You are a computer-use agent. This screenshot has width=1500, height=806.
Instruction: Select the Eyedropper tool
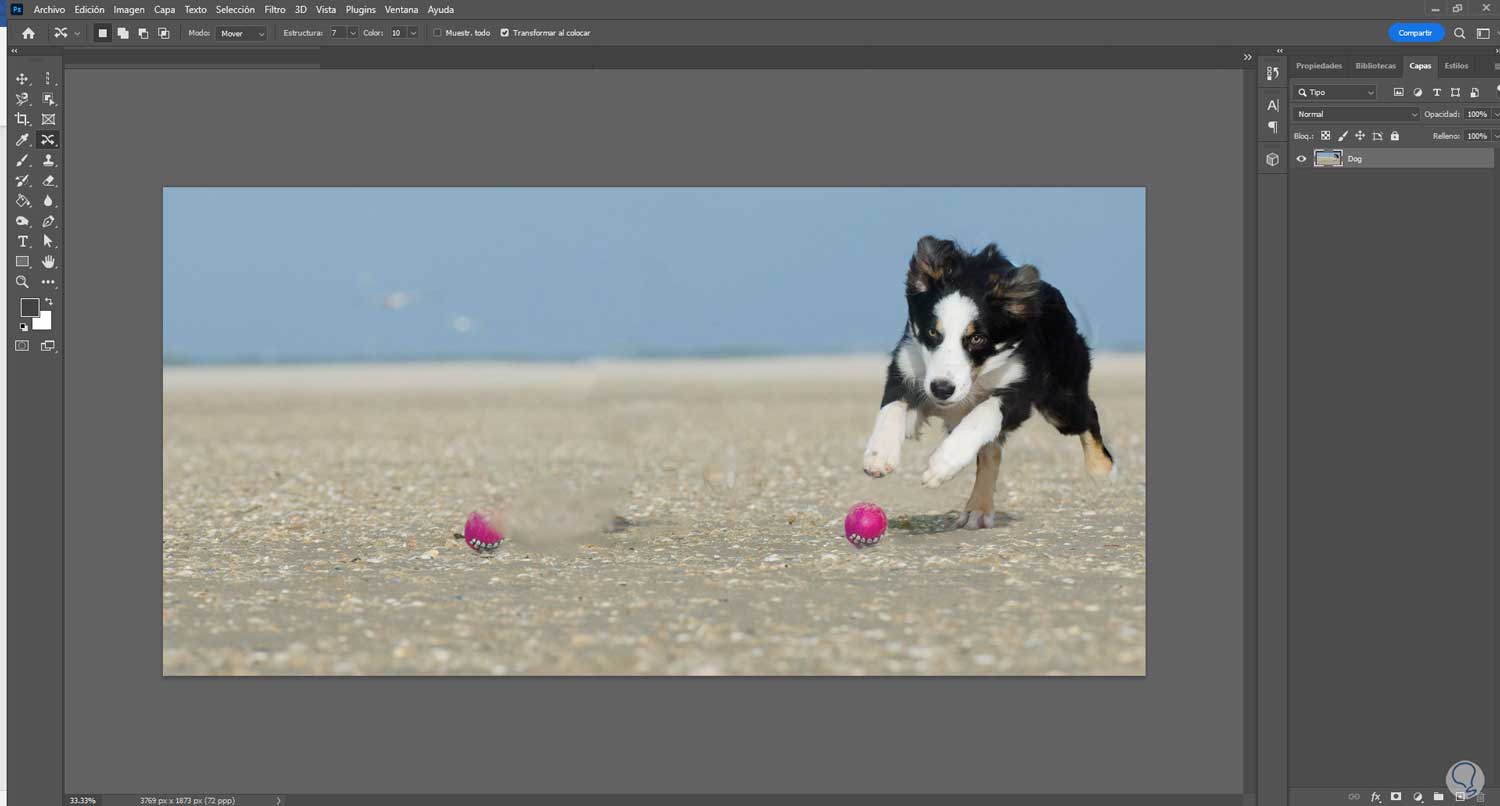tap(22, 140)
